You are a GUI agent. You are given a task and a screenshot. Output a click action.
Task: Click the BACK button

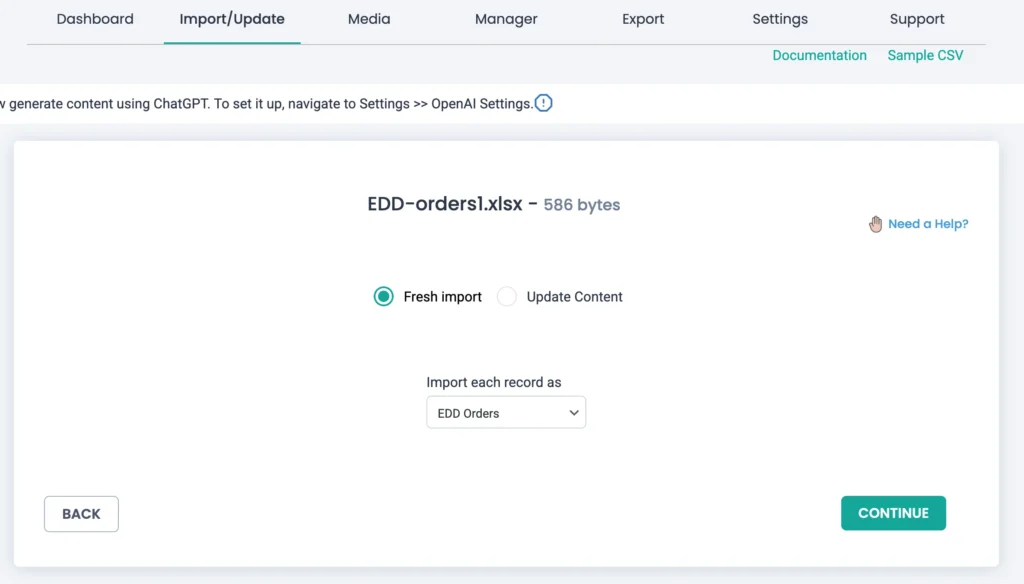pyautogui.click(x=81, y=513)
